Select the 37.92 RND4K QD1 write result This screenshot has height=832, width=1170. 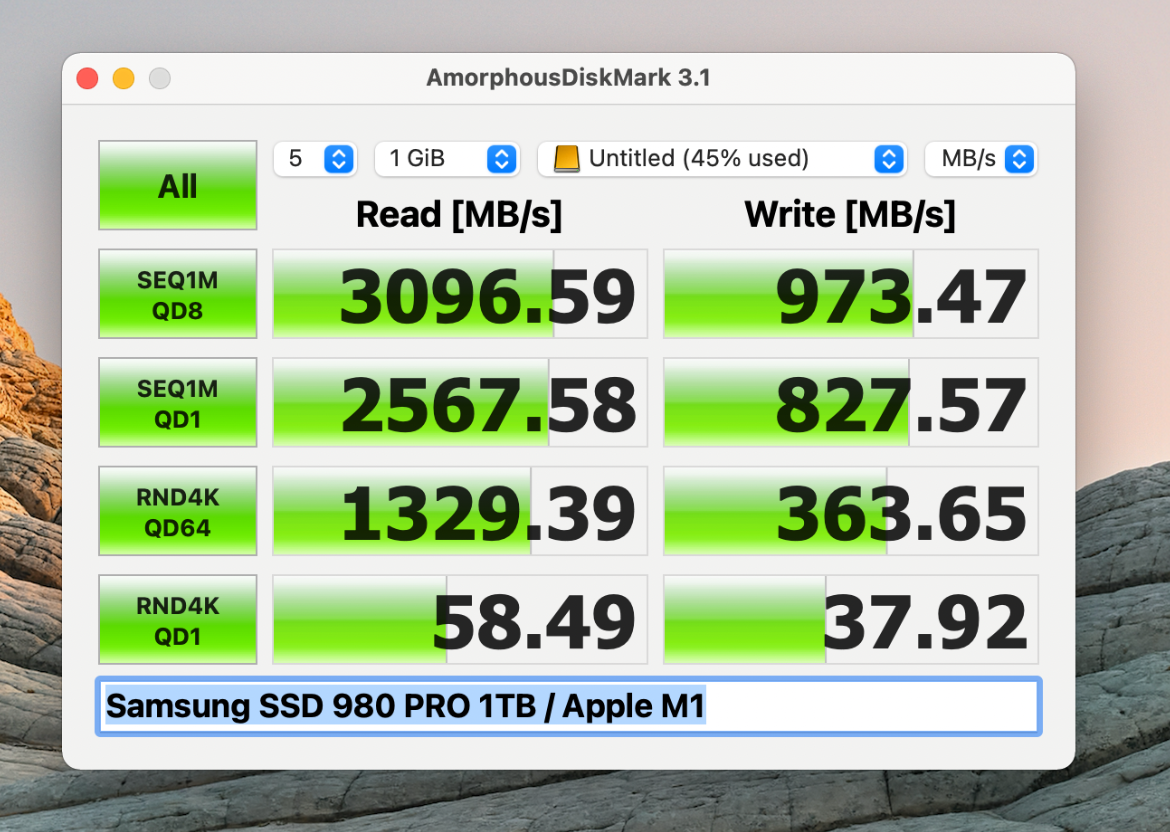[851, 620]
